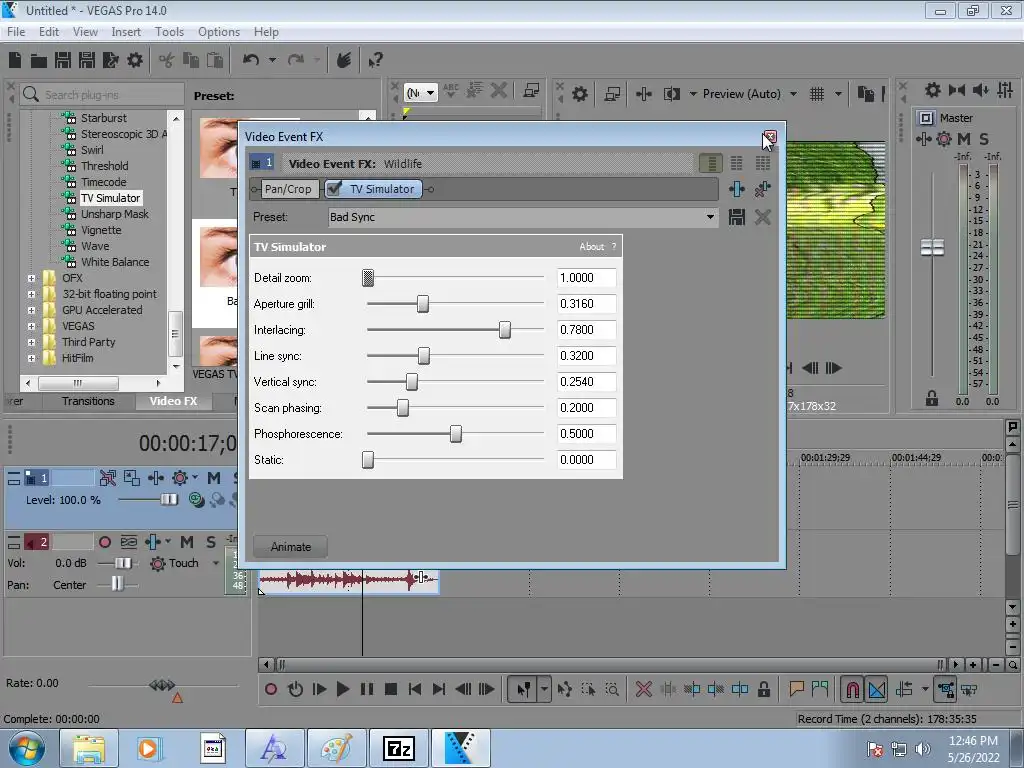The height and width of the screenshot is (768, 1024).
Task: Expand the VEGAS plug-in folder
Action: pos(31,327)
